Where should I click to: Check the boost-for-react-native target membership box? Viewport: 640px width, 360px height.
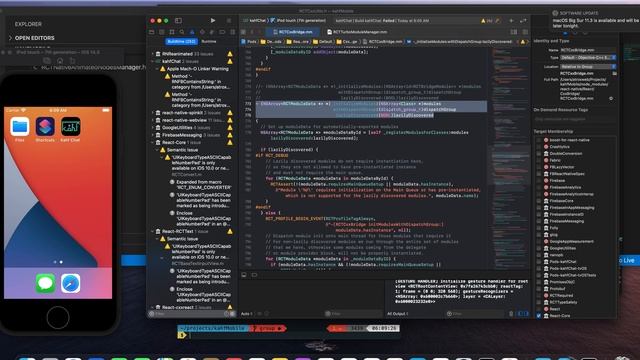(538, 140)
